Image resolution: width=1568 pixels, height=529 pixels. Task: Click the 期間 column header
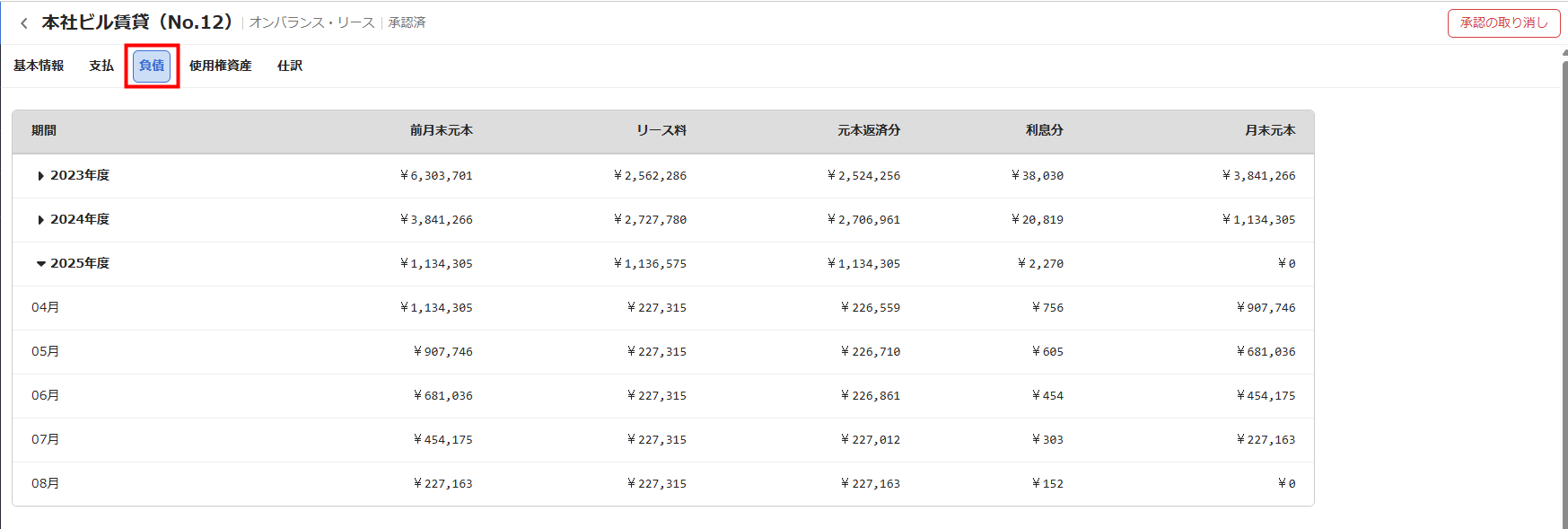(44, 131)
